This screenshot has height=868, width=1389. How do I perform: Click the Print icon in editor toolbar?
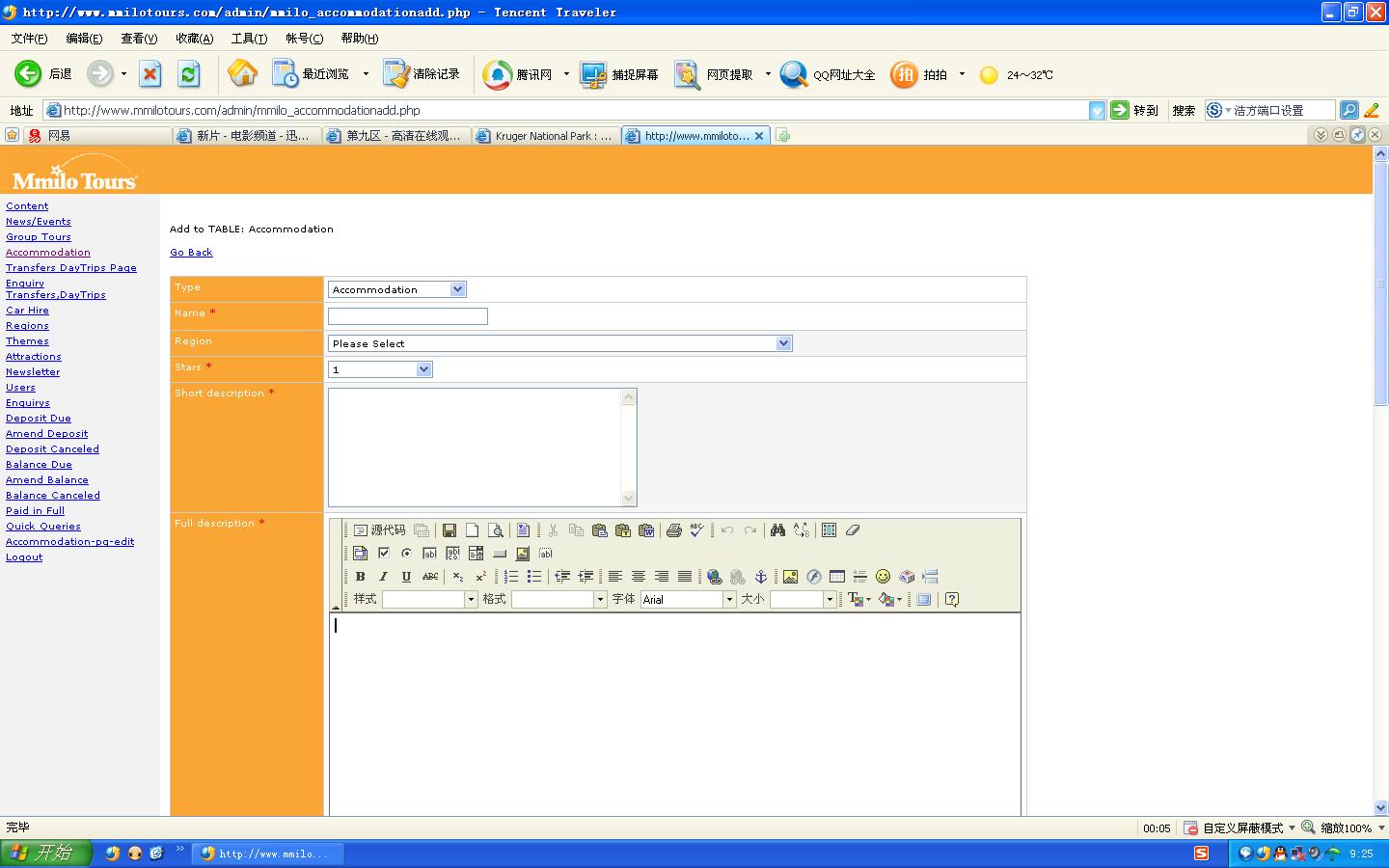point(673,530)
